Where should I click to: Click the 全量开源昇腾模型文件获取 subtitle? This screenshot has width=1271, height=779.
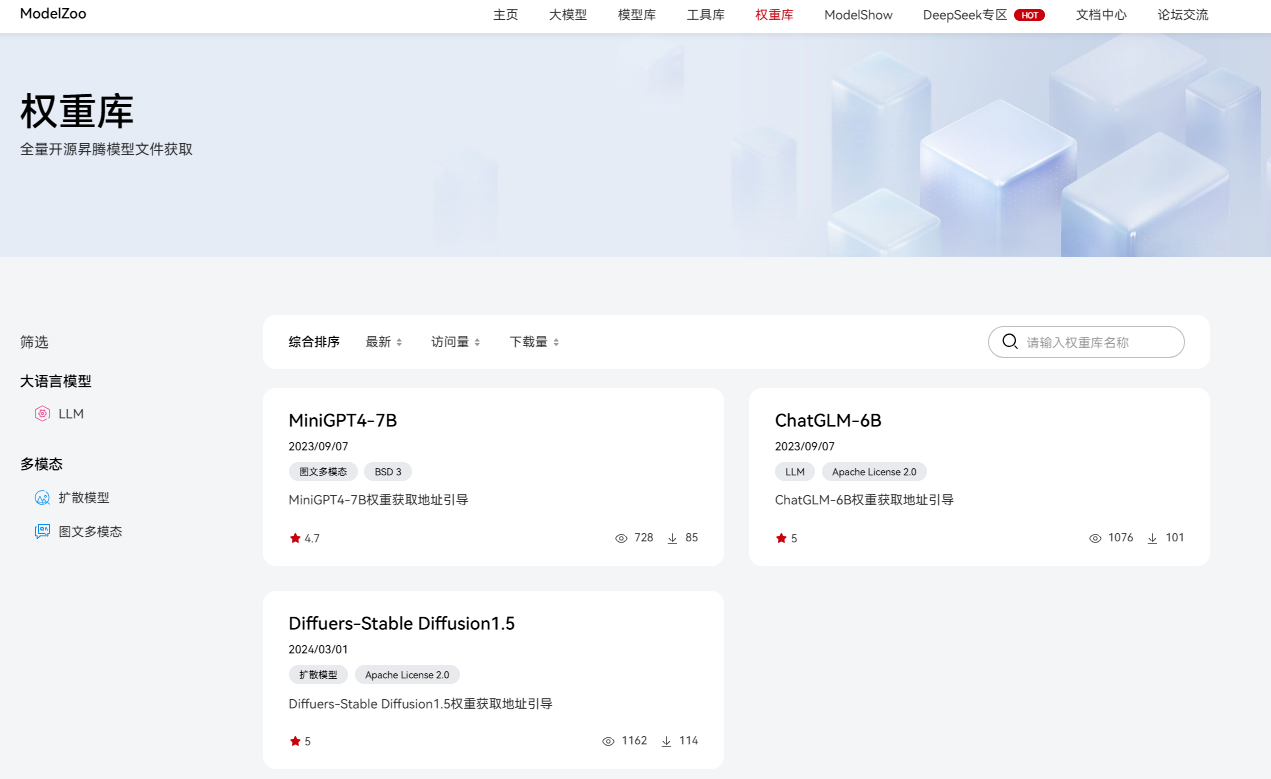(x=106, y=150)
